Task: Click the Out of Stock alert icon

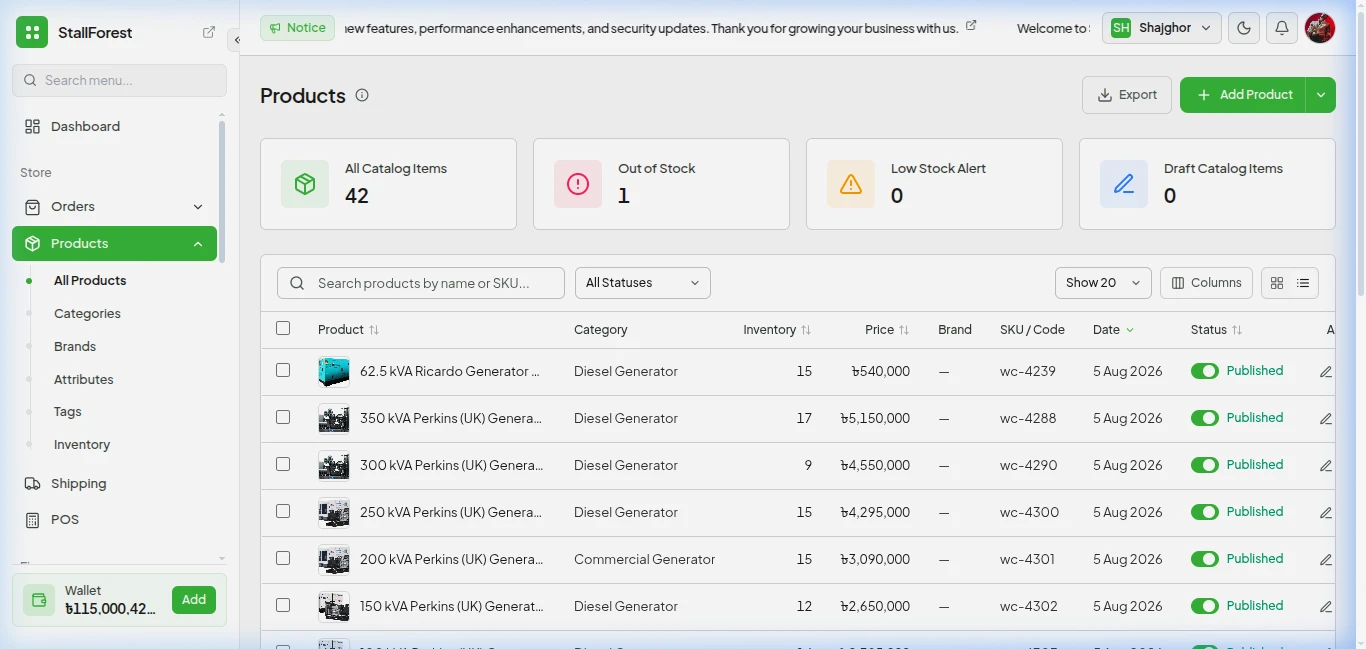Action: click(x=578, y=184)
